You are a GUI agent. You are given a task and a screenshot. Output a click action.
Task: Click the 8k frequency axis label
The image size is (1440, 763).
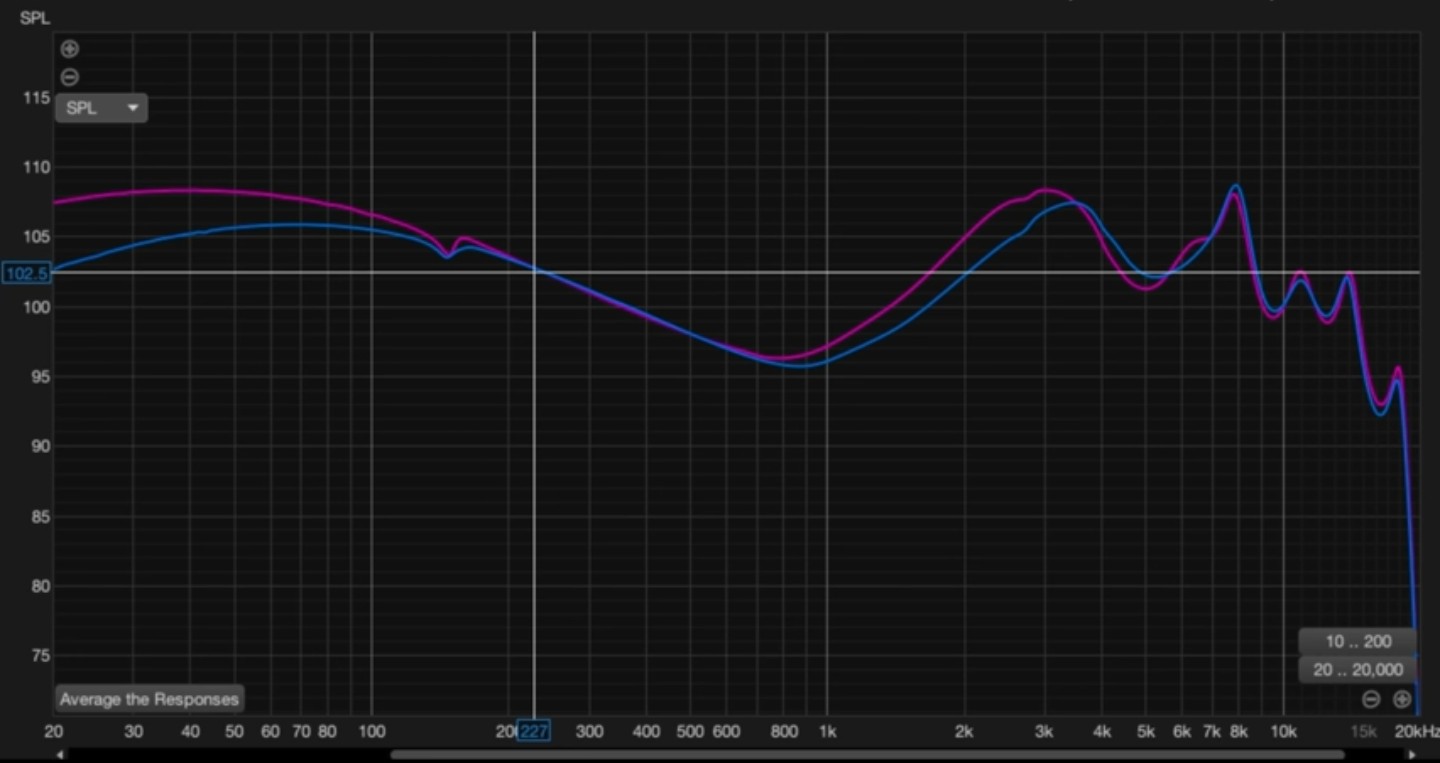pyautogui.click(x=1239, y=731)
